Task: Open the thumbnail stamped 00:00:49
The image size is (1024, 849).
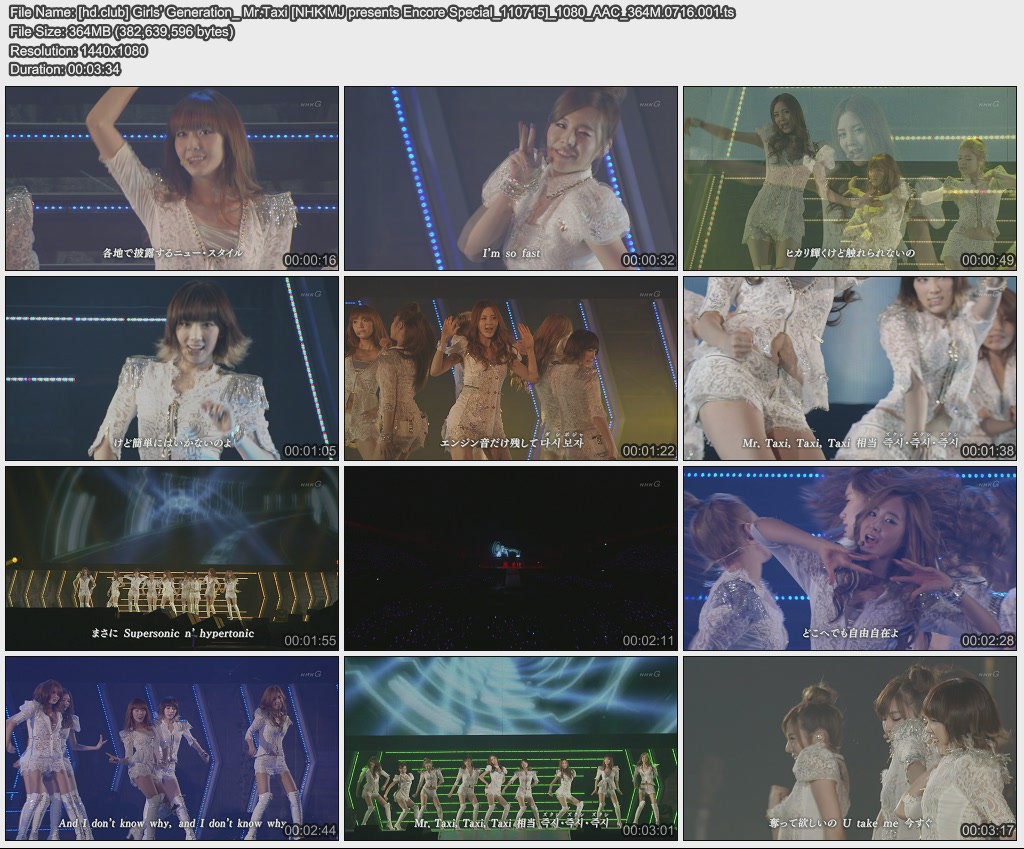Action: (850, 178)
